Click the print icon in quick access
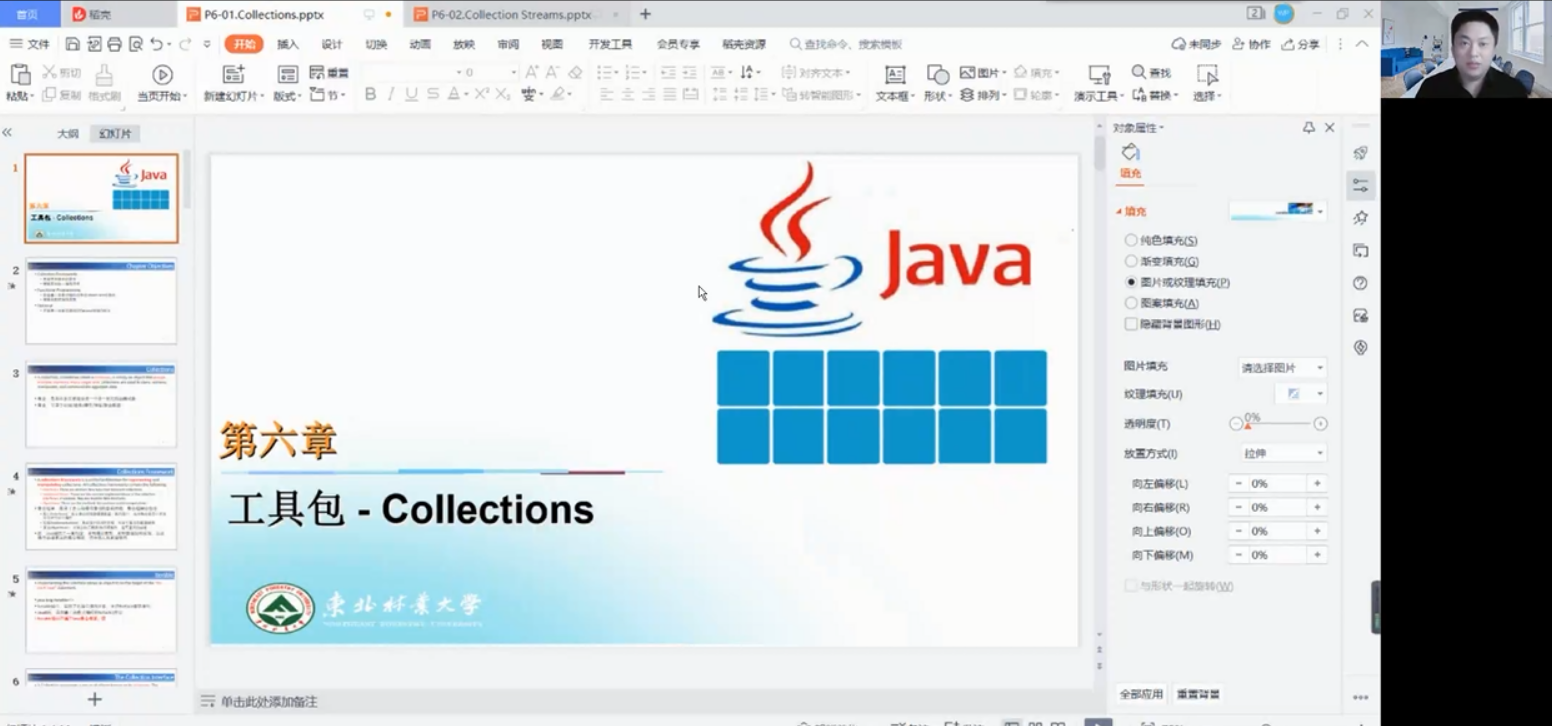1552x726 pixels. click(115, 44)
